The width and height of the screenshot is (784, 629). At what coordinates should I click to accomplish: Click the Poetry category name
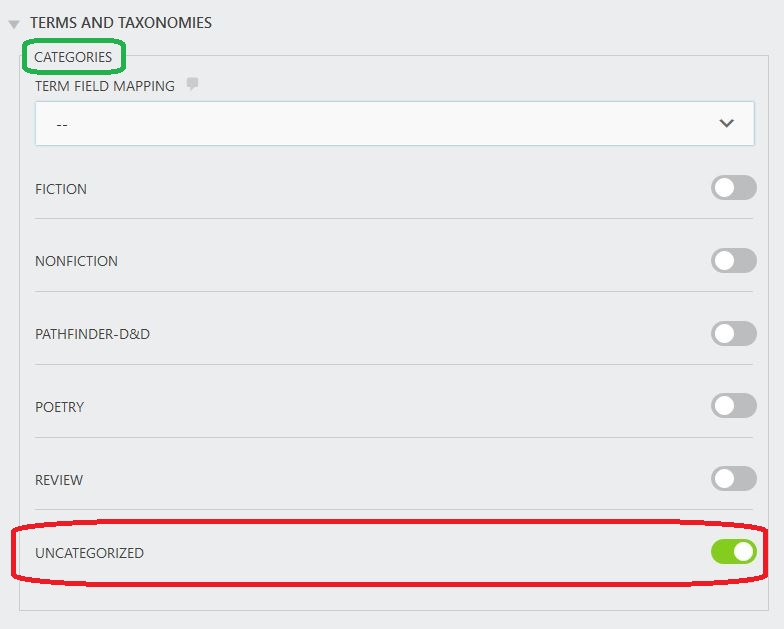coord(59,407)
